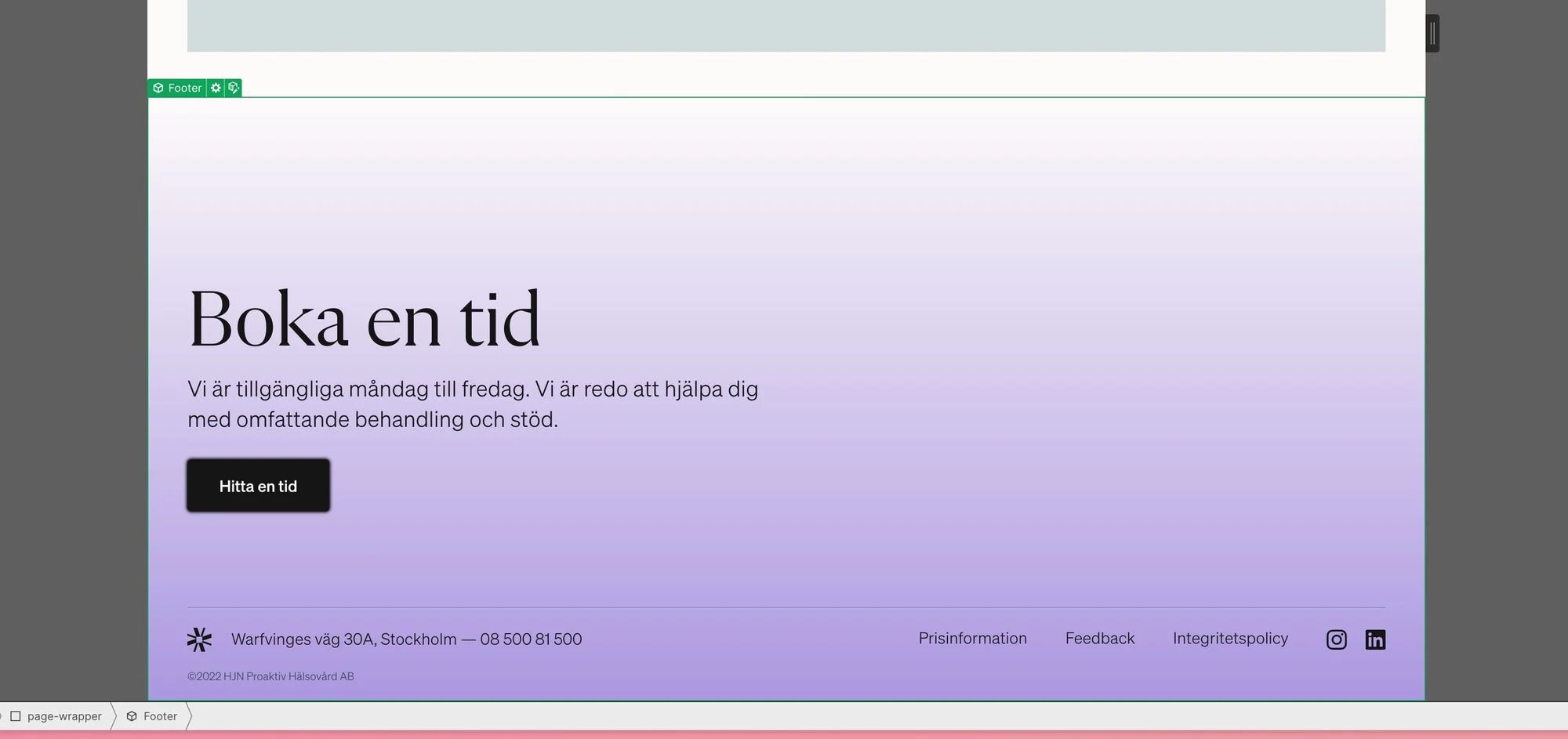
Task: Select the Footer breadcrumb at the bottom
Action: [161, 716]
